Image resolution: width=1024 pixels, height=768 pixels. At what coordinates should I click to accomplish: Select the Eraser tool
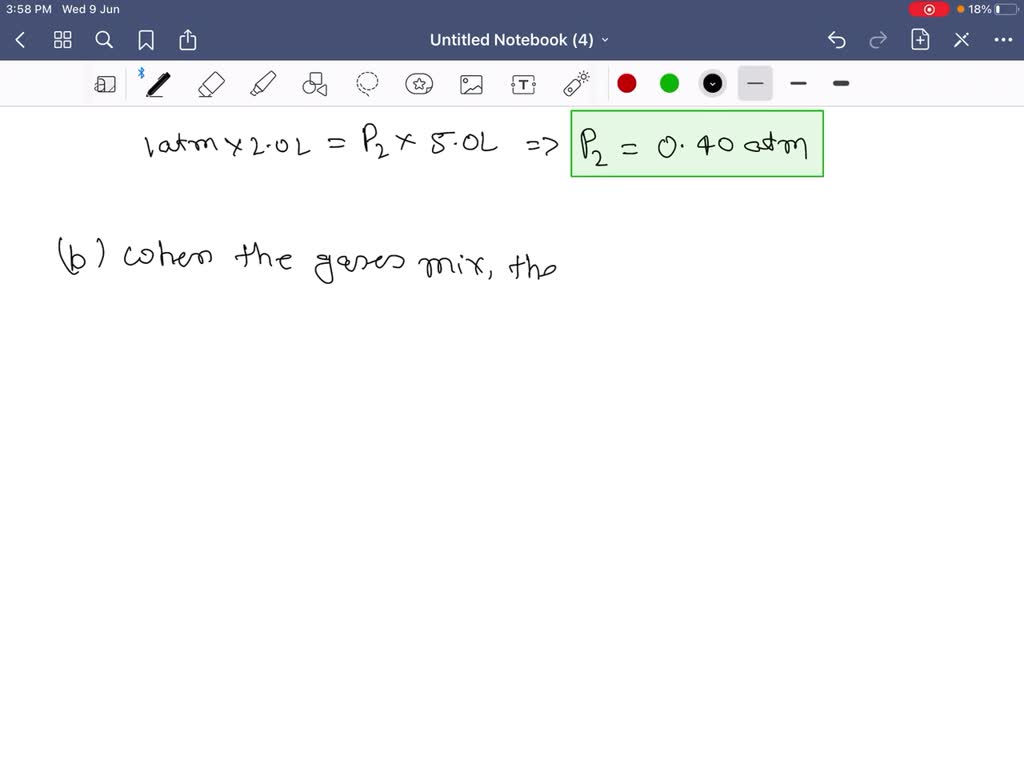(211, 83)
